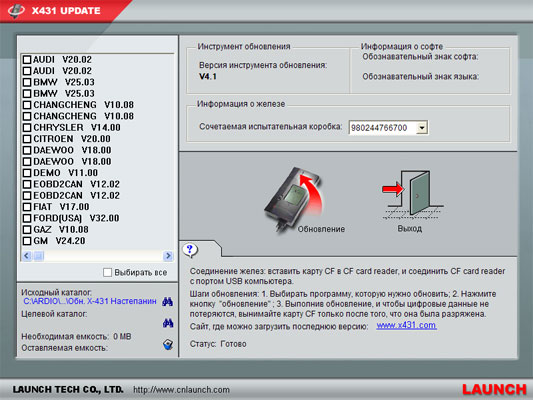The width and height of the screenshot is (533, 400).
Task: Tick the CHRYSLER V14.00 checkbox
Action: [x=27, y=128]
